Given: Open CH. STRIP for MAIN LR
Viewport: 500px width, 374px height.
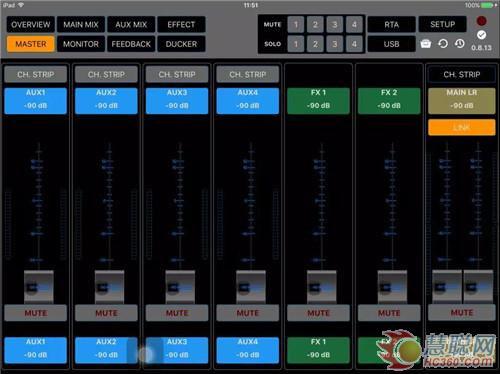Looking at the screenshot, I should pos(462,74).
